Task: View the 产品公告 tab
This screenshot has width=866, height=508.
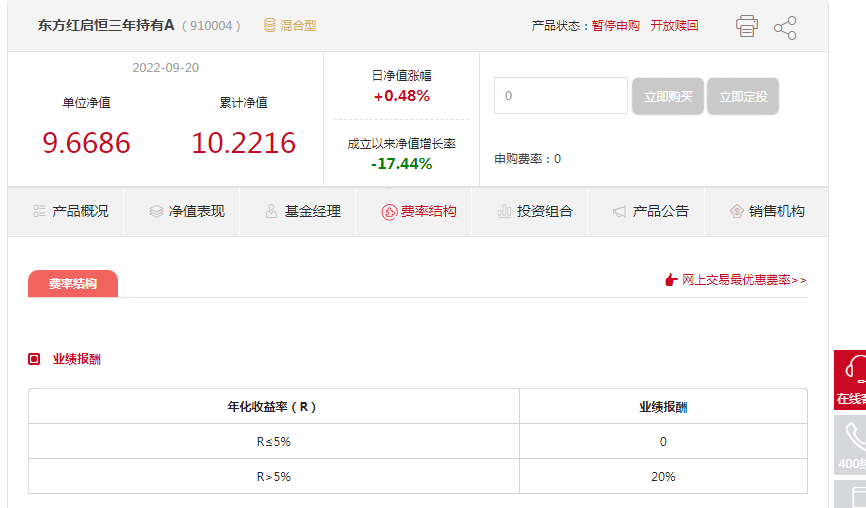Action: pos(651,211)
